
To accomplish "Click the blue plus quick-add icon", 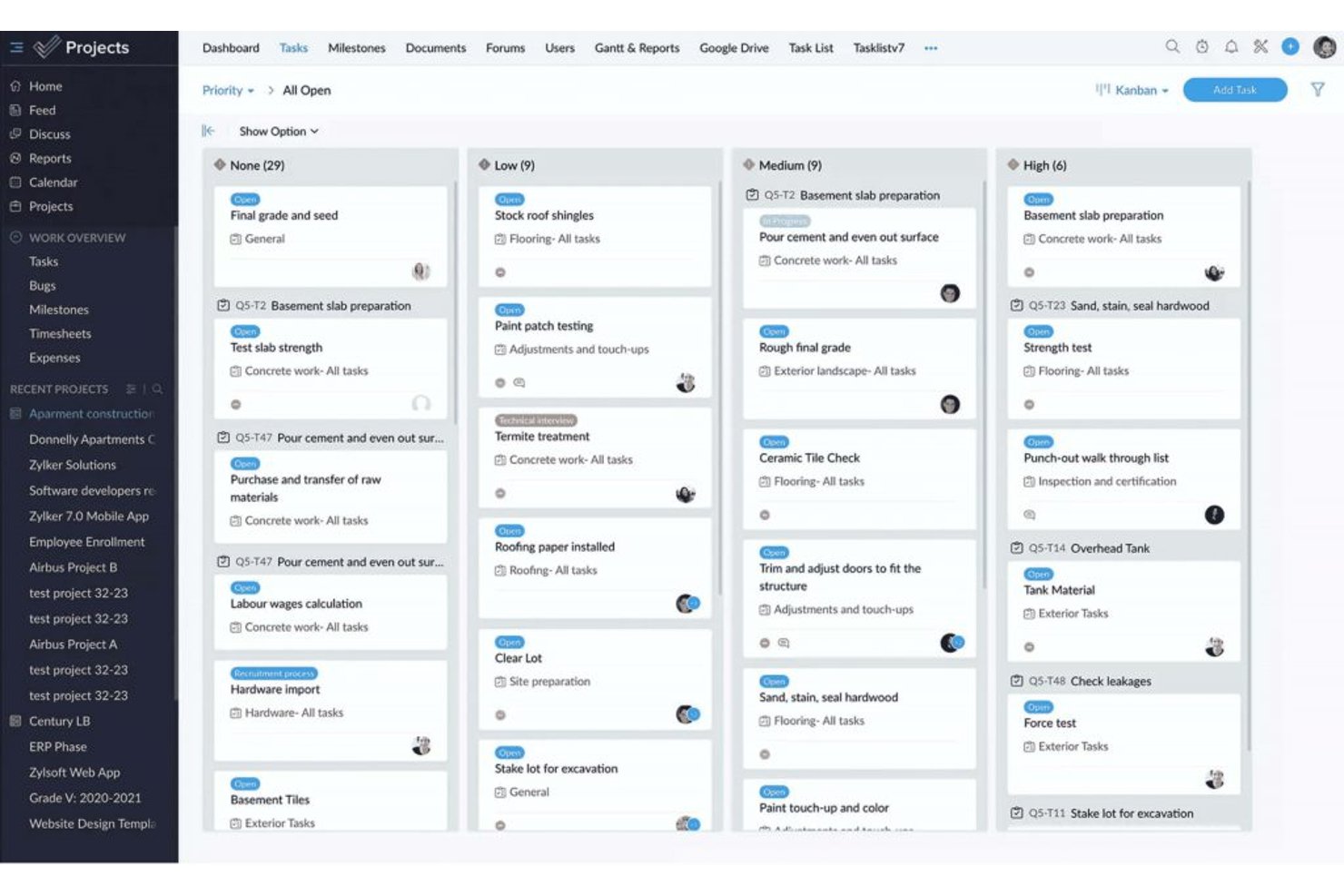I will 1290,46.
